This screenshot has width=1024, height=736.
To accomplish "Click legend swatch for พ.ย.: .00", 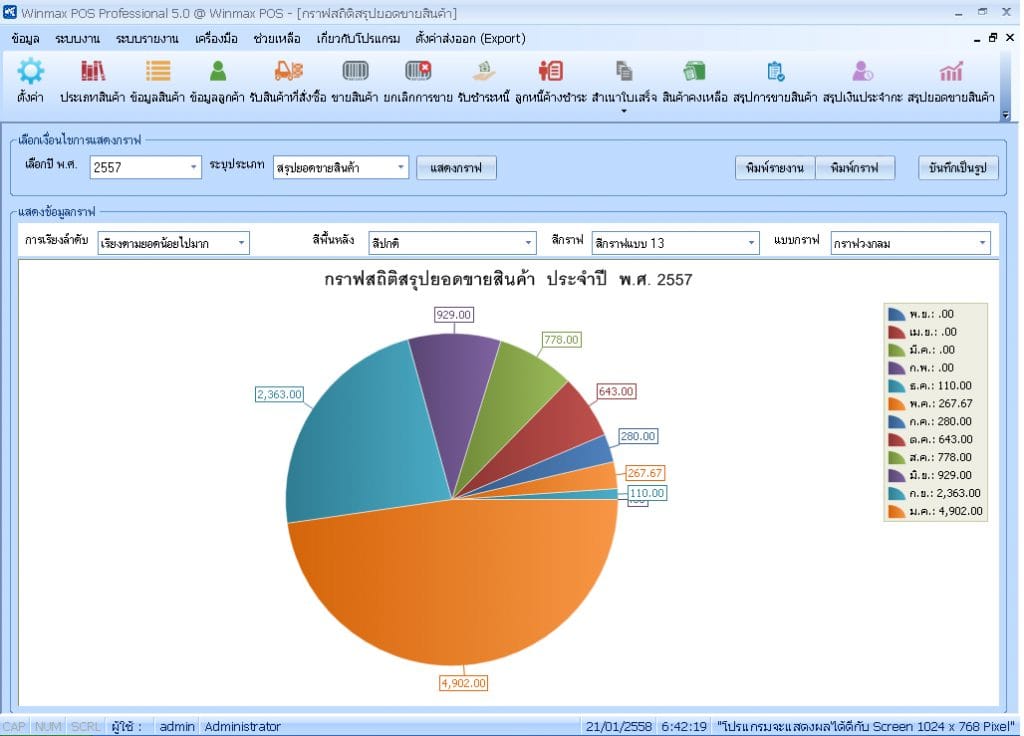I will coord(897,314).
